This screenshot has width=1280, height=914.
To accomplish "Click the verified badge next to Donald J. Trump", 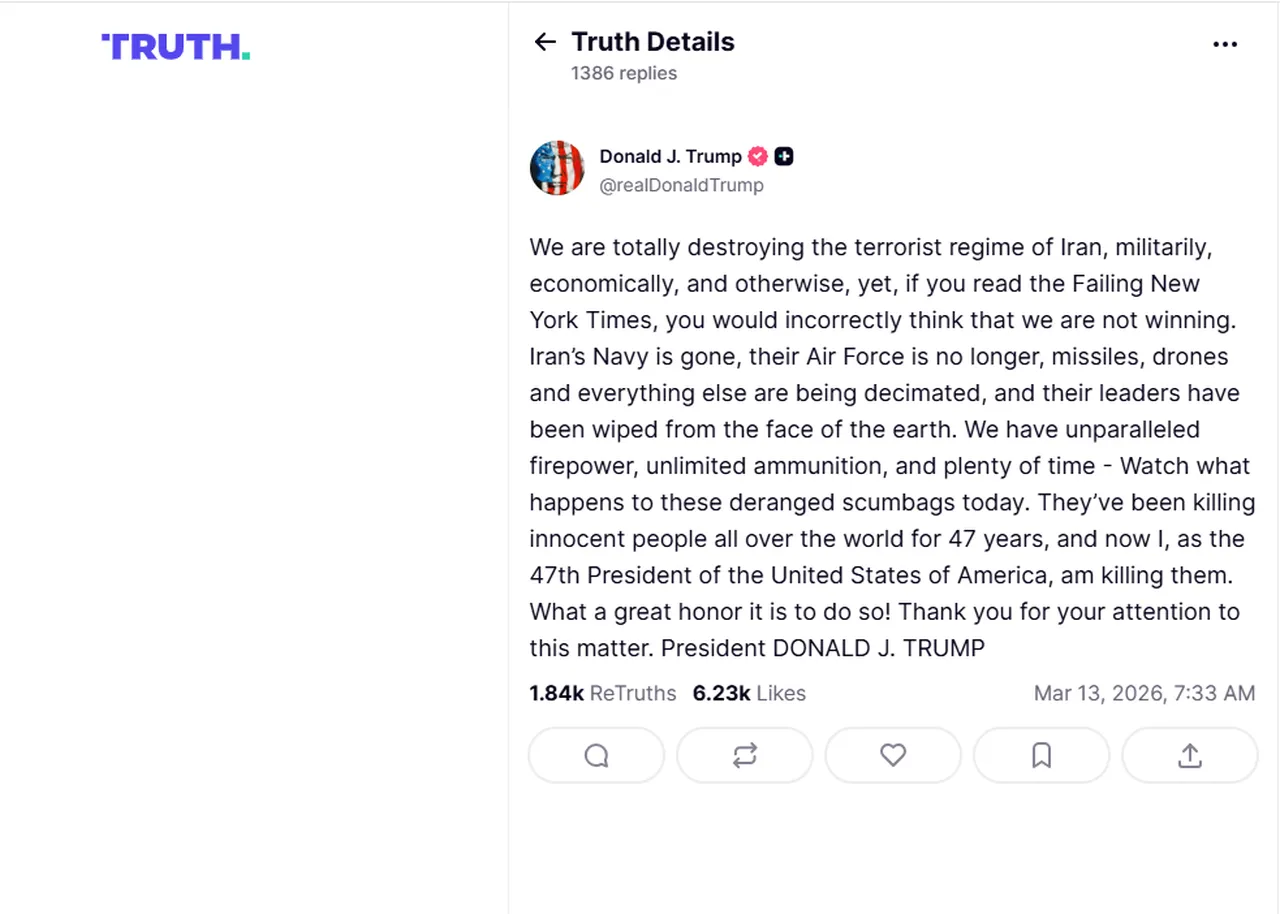I will (x=757, y=156).
